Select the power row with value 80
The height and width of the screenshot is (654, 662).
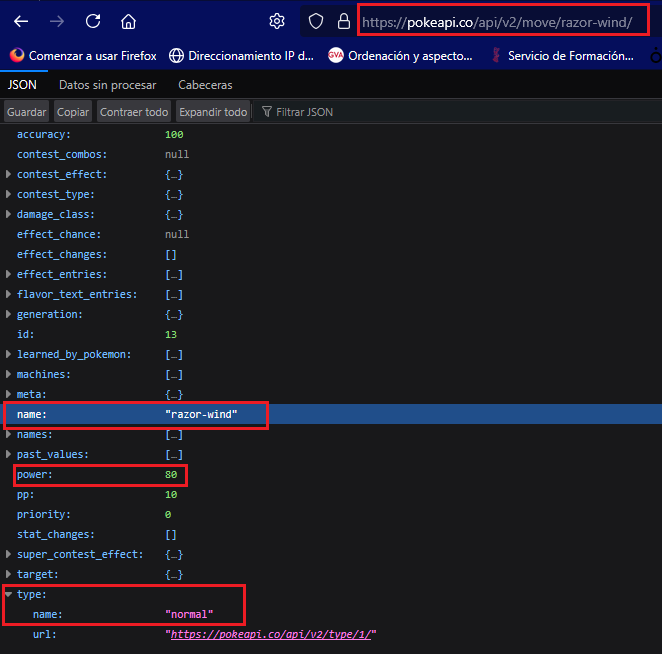coord(331,474)
